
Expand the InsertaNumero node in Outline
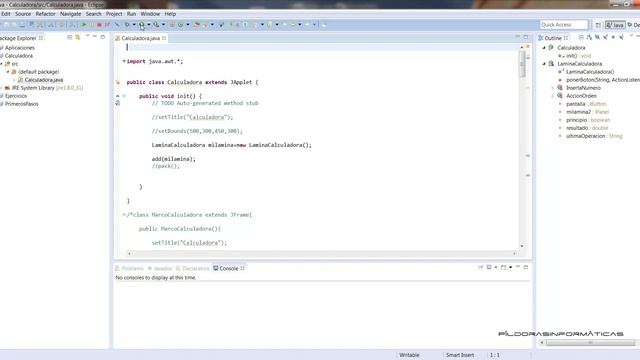tap(553, 88)
